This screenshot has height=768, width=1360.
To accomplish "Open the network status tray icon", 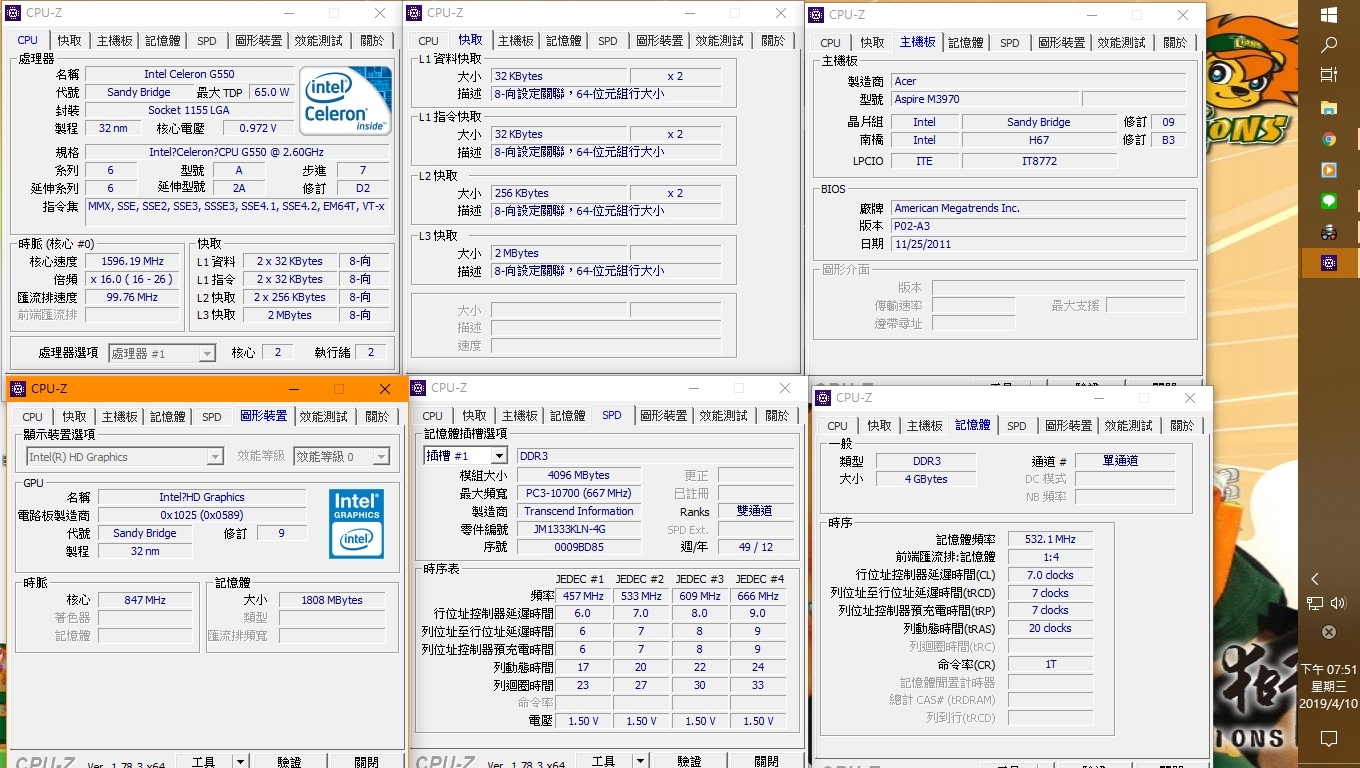I will click(1315, 603).
